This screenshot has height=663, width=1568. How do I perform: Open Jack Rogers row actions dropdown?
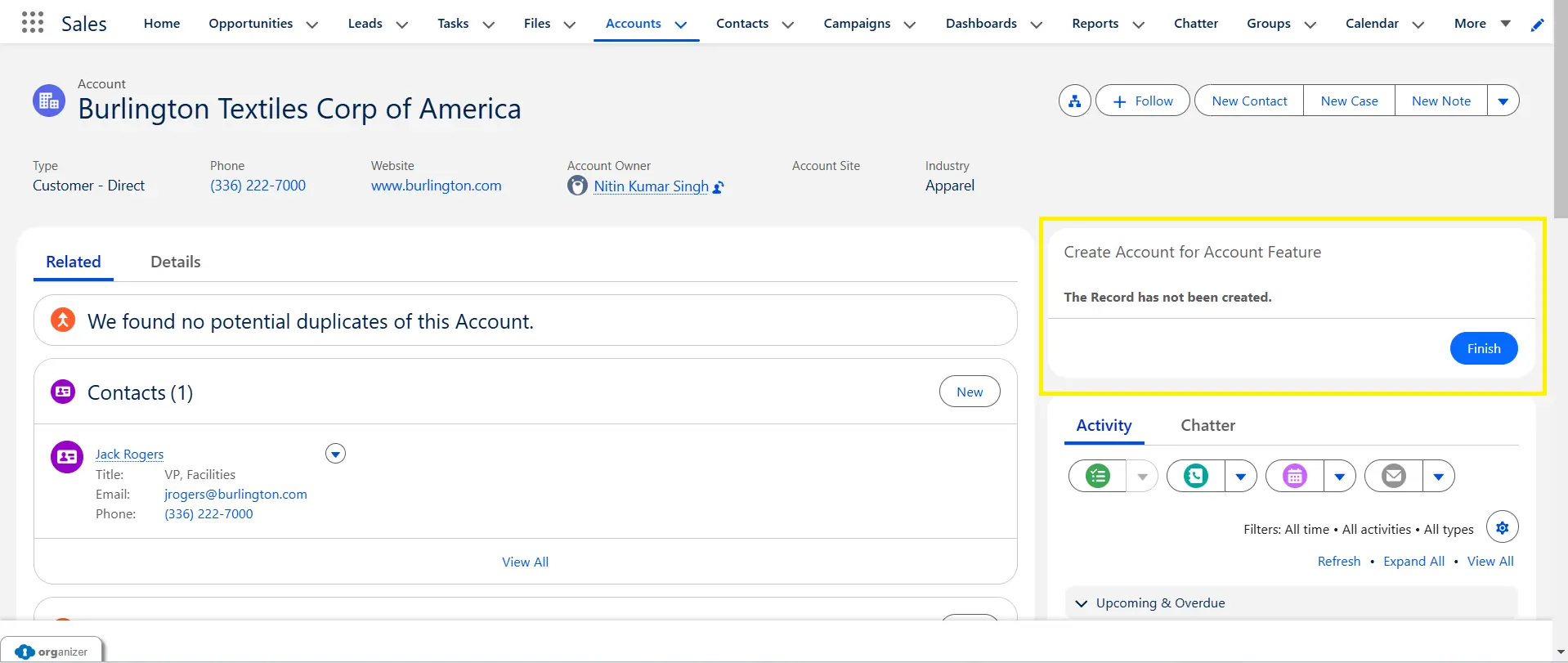335,454
